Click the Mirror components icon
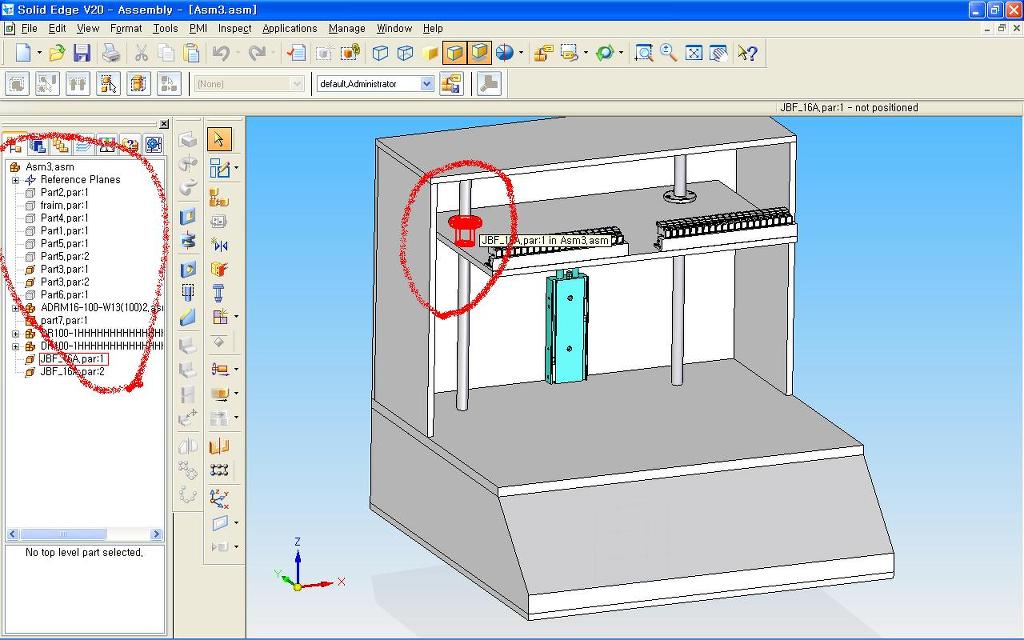The image size is (1024, 640). (219, 244)
